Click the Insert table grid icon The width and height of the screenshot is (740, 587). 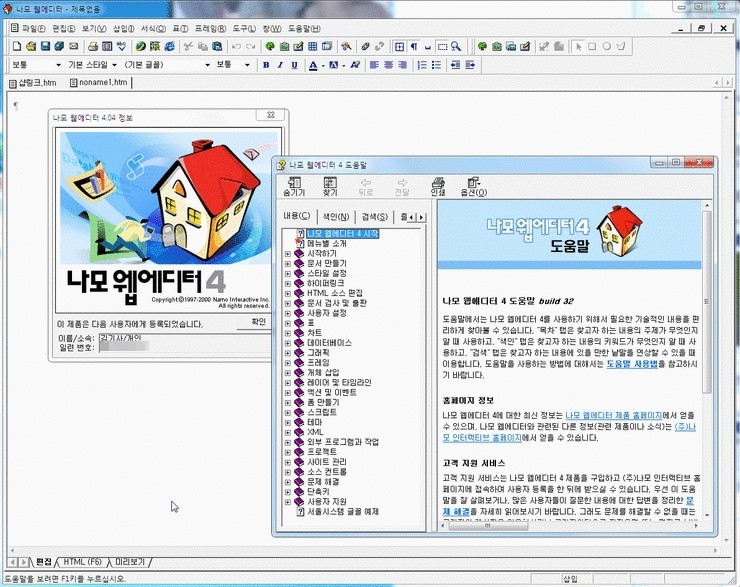[312, 46]
